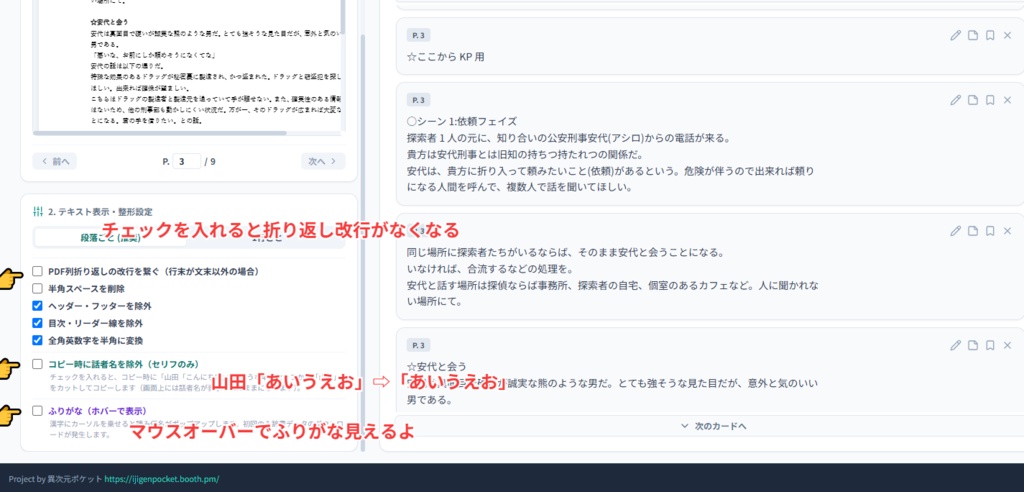This screenshot has height=492, width=1024.
Task: Click the PDF preview horizontal scrollbar
Action: coord(159,133)
